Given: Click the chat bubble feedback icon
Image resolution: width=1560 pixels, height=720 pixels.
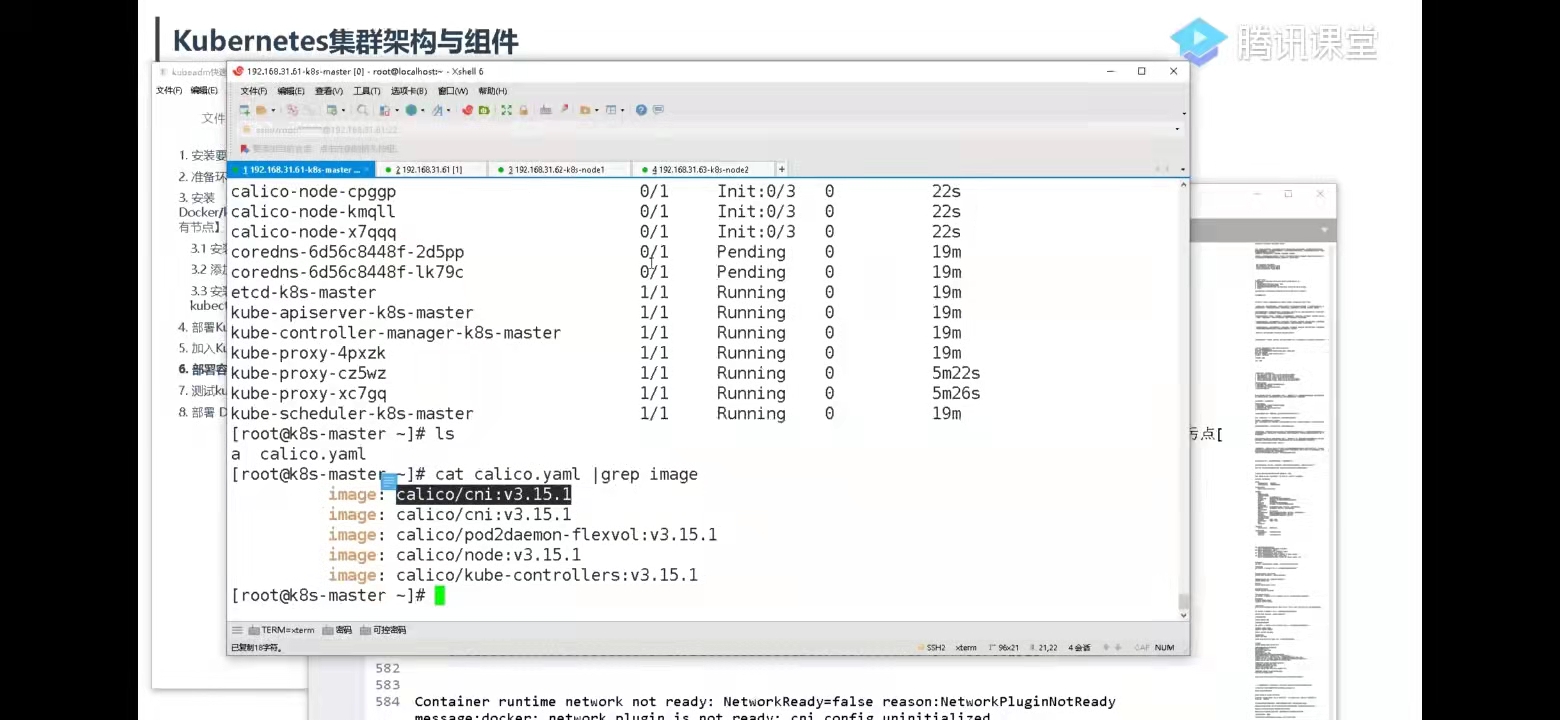Looking at the screenshot, I should 658,110.
